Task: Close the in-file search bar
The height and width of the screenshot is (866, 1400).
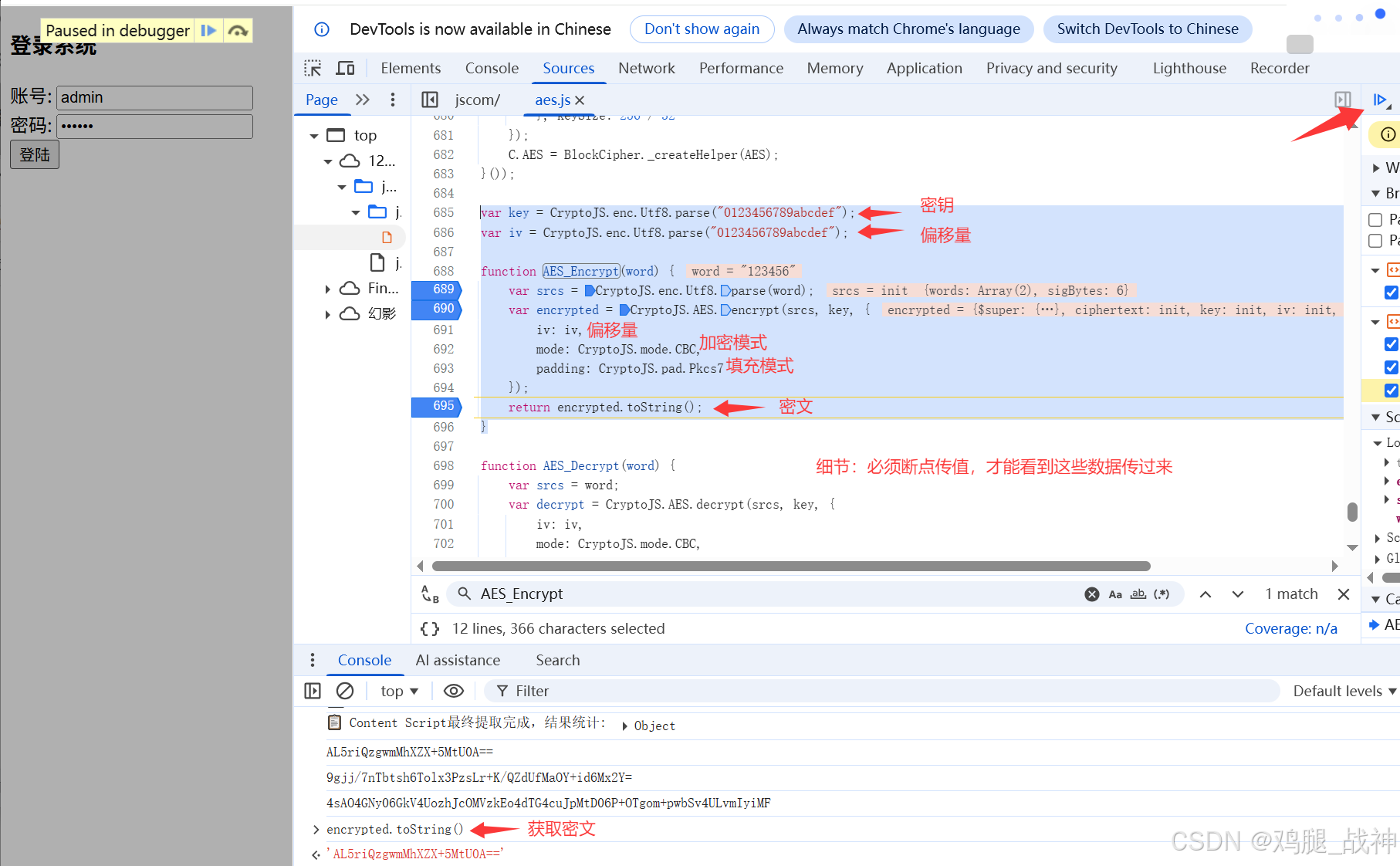Action: [x=1344, y=594]
